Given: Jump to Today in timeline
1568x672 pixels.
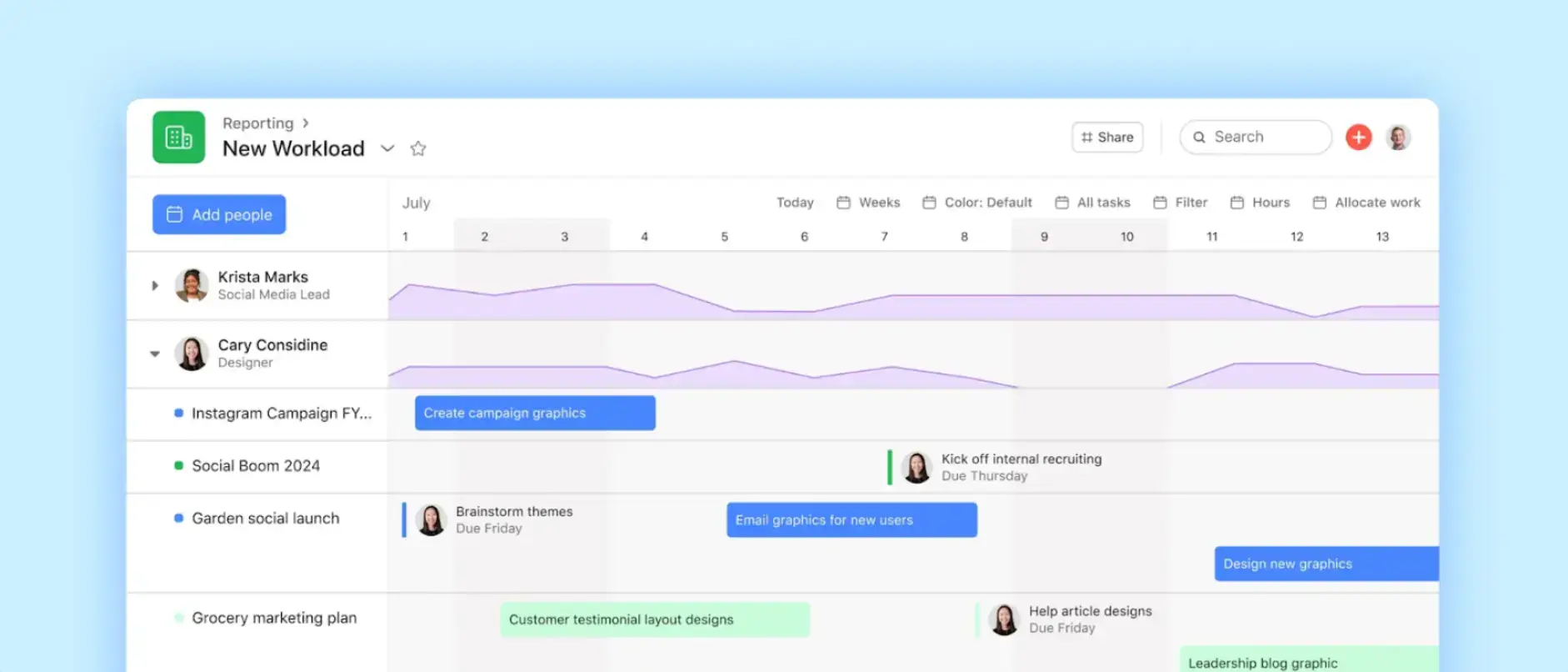Looking at the screenshot, I should point(795,203).
